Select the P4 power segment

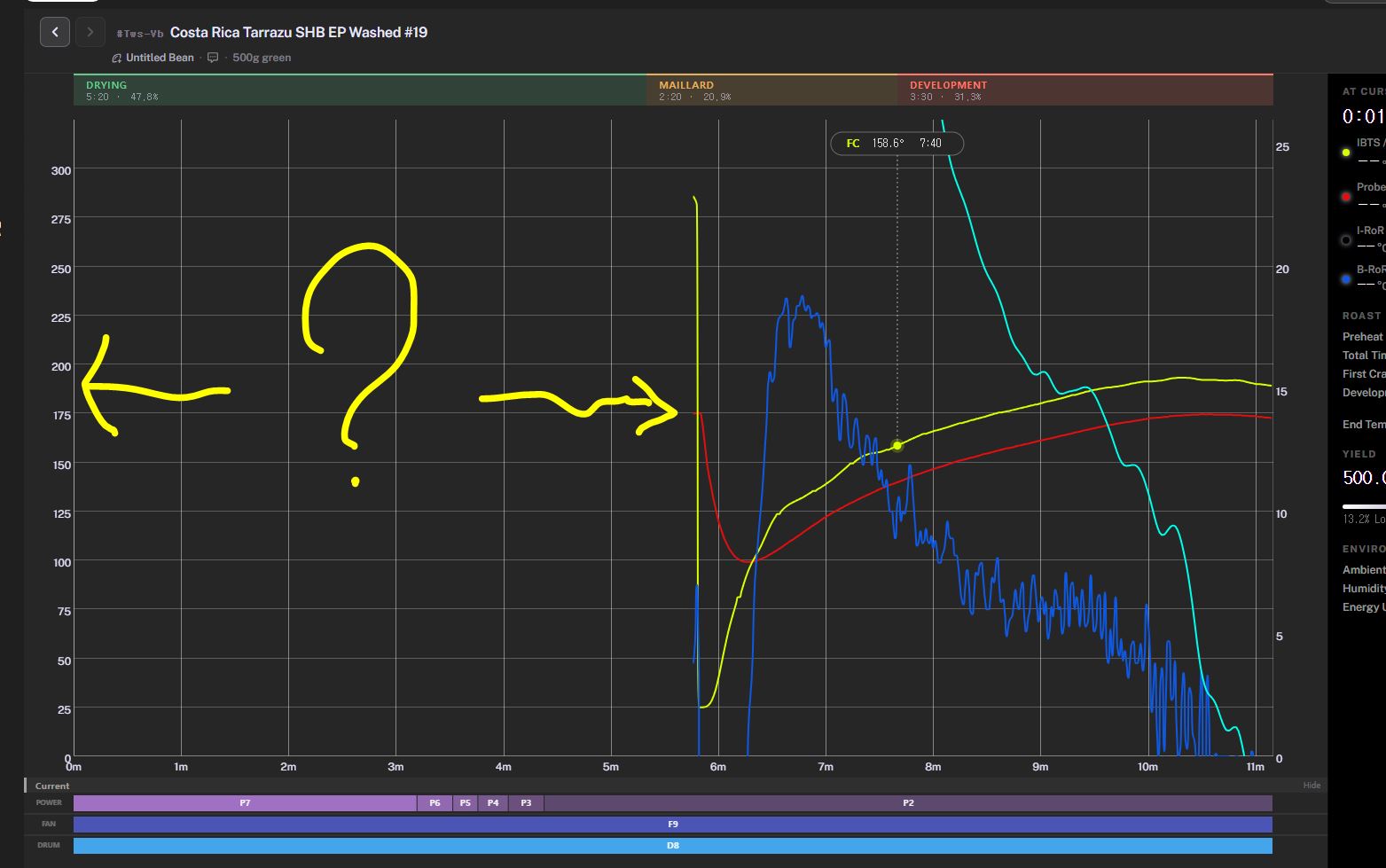[493, 803]
